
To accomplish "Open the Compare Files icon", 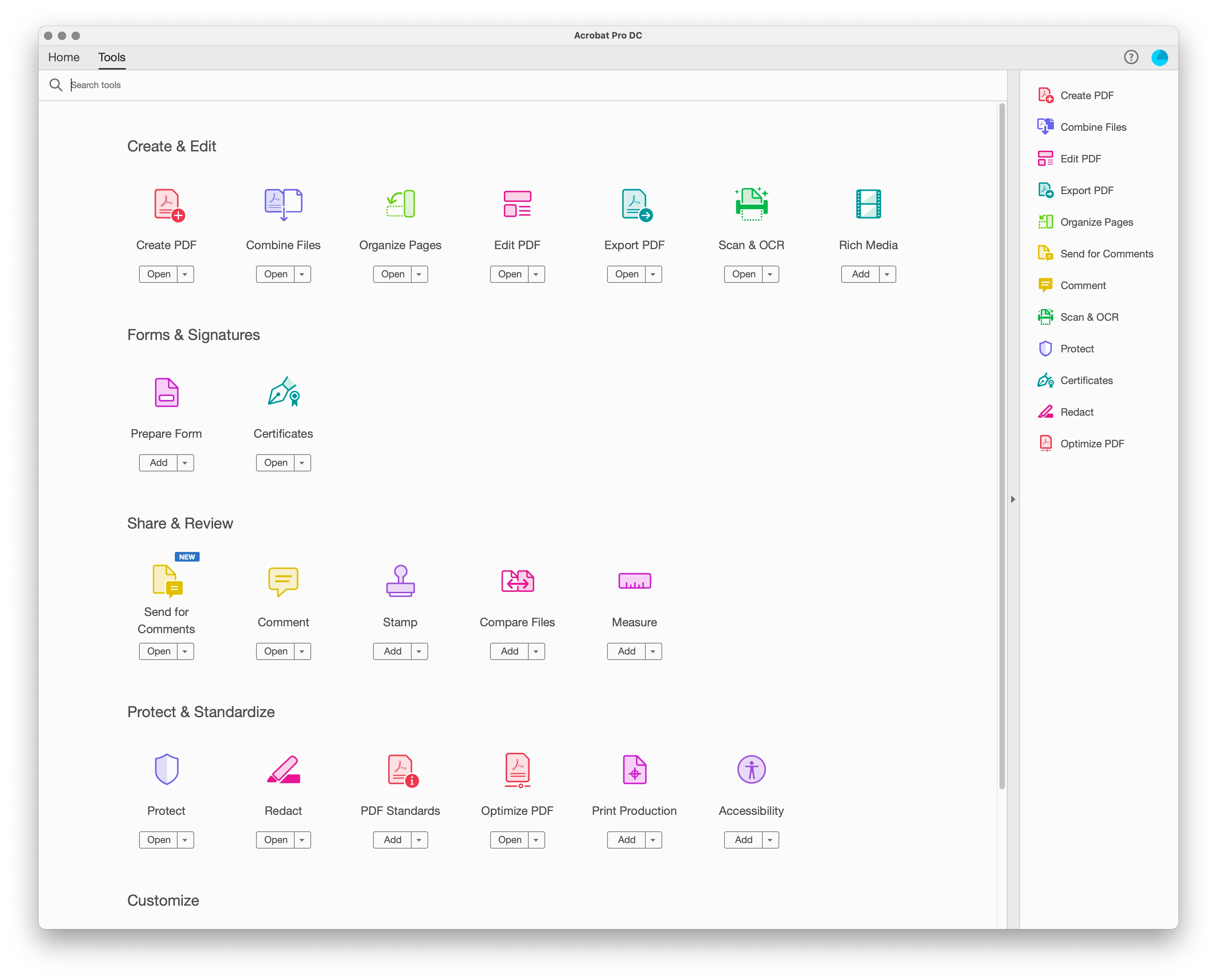I will [x=517, y=581].
